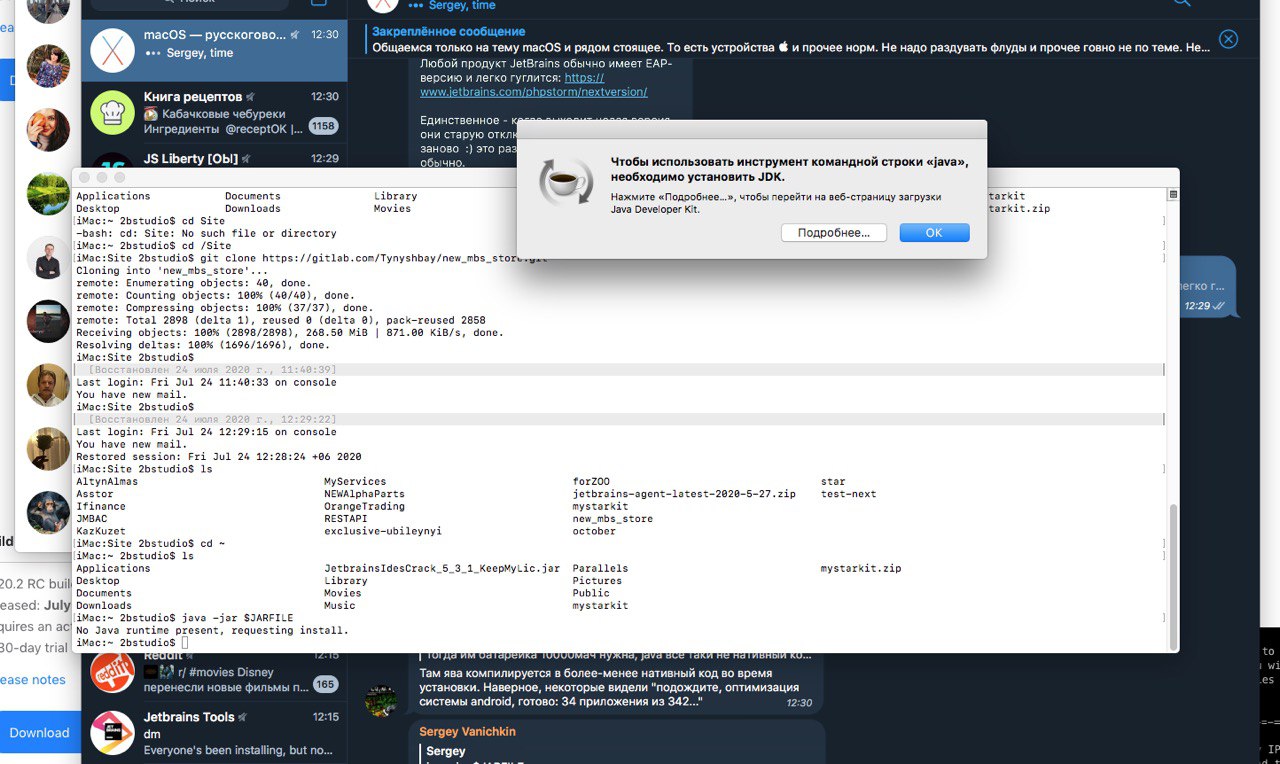Click the macOS chat X-logo avatar
Image resolution: width=1280 pixels, height=764 pixels.
(x=112, y=48)
